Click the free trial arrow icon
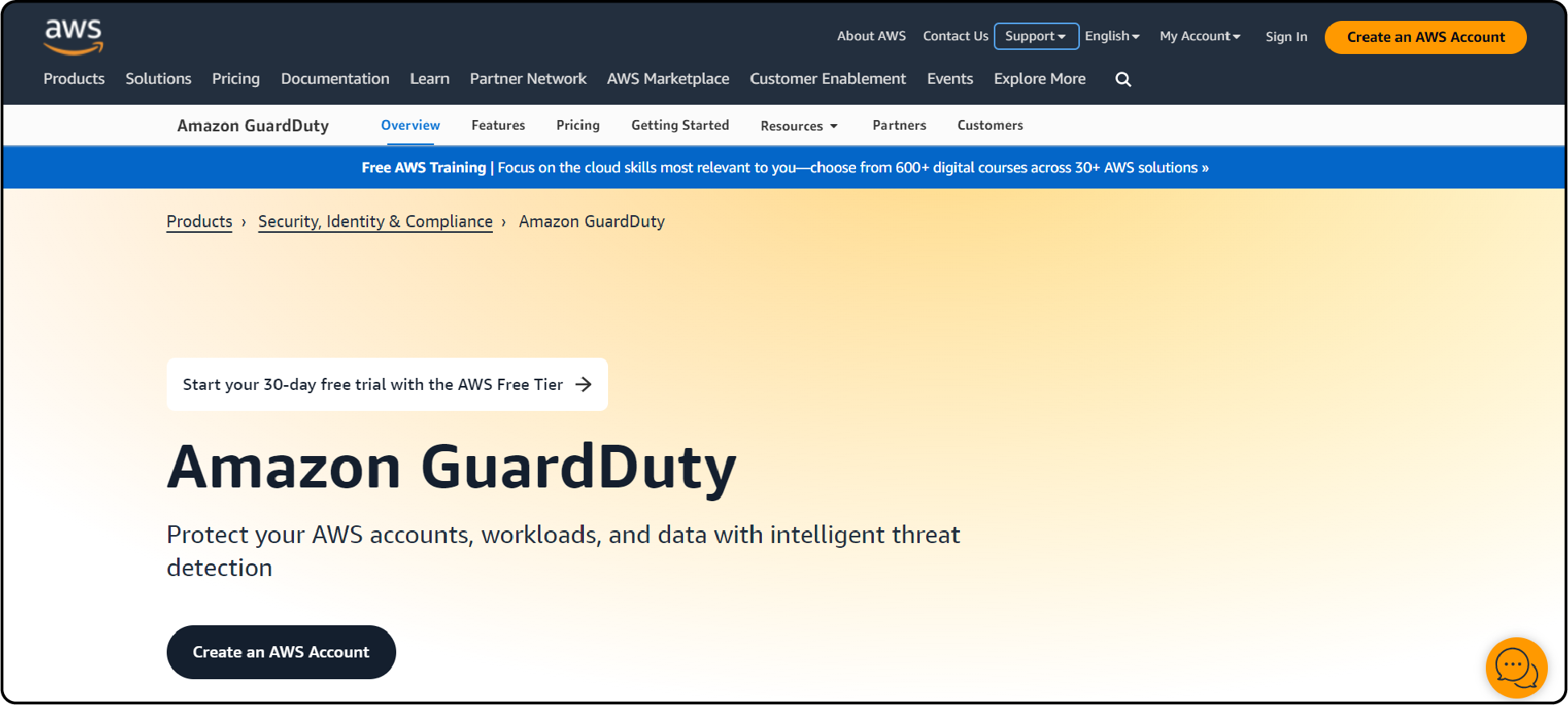The height and width of the screenshot is (705, 1568). [584, 384]
